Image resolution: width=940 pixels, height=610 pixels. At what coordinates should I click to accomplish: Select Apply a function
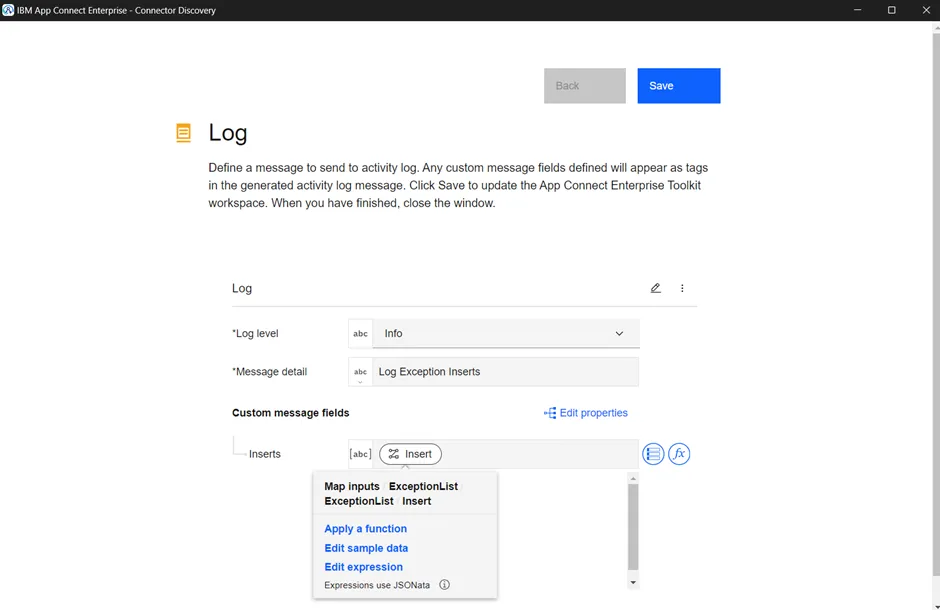366,529
